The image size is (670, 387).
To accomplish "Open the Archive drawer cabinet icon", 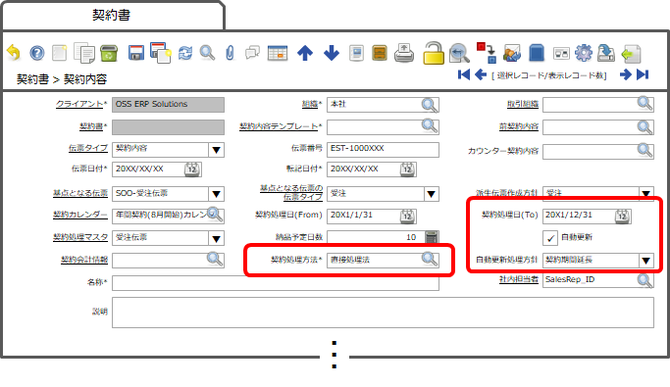I will 379,53.
